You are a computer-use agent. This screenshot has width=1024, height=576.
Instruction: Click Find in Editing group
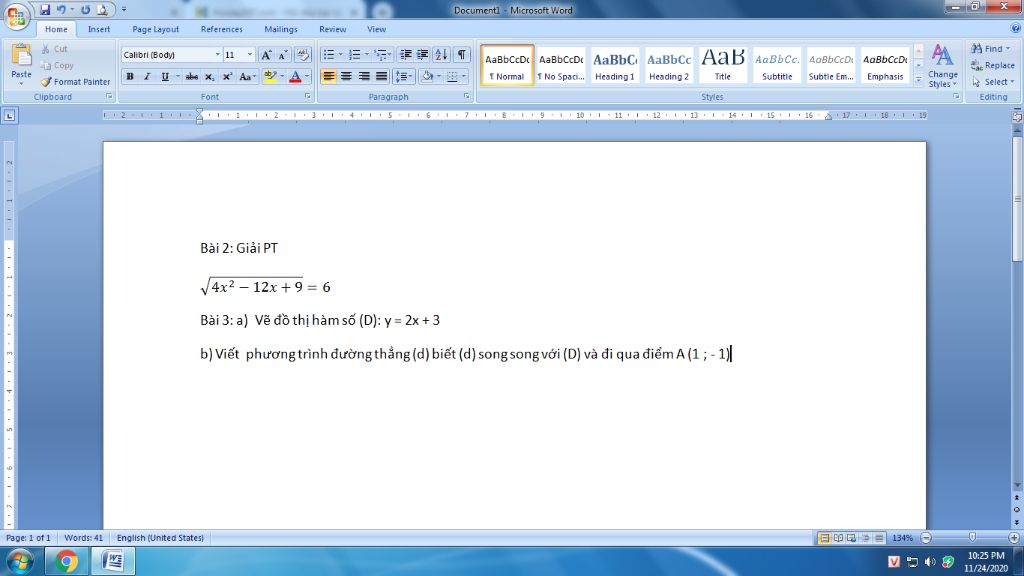pos(990,48)
